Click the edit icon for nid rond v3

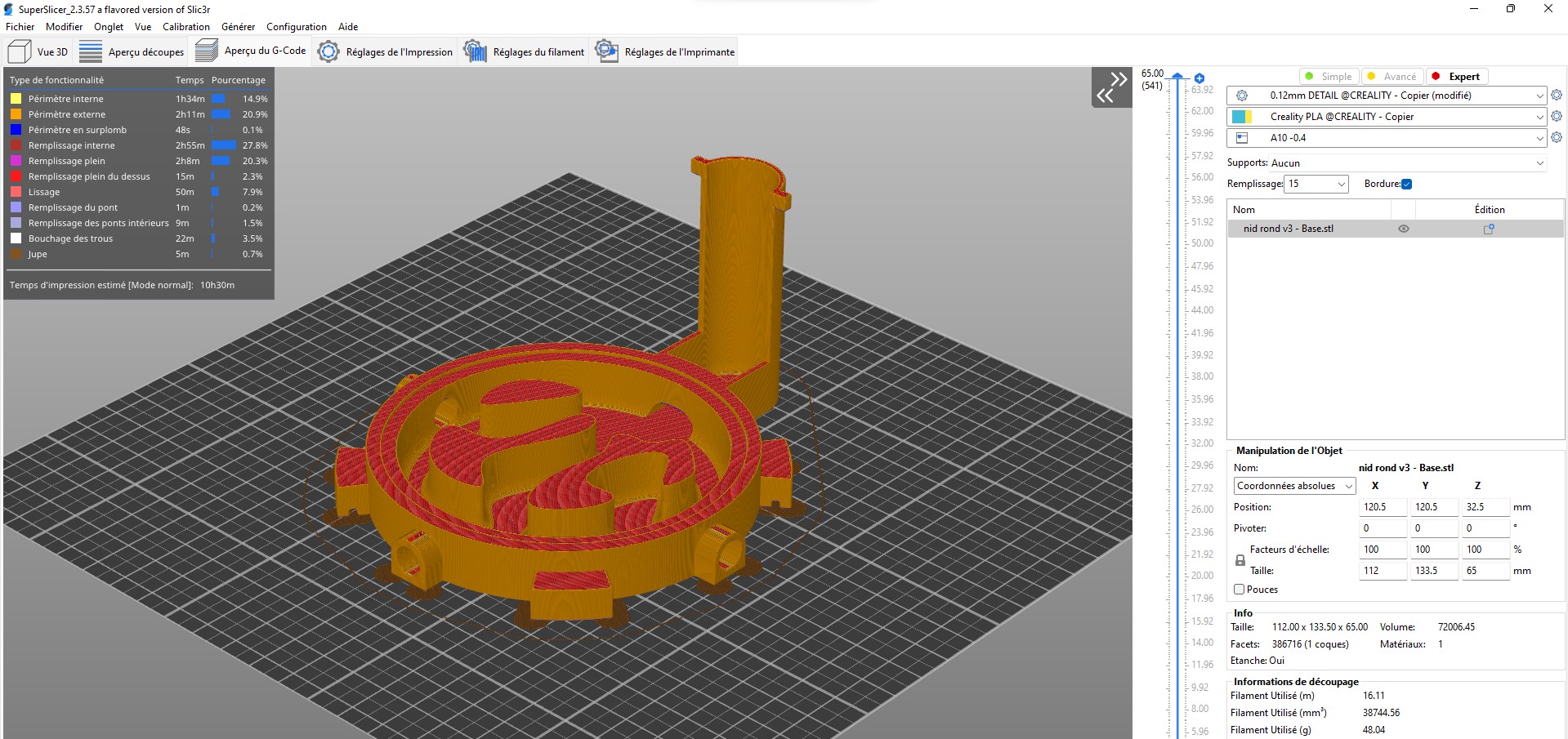coord(1489,229)
